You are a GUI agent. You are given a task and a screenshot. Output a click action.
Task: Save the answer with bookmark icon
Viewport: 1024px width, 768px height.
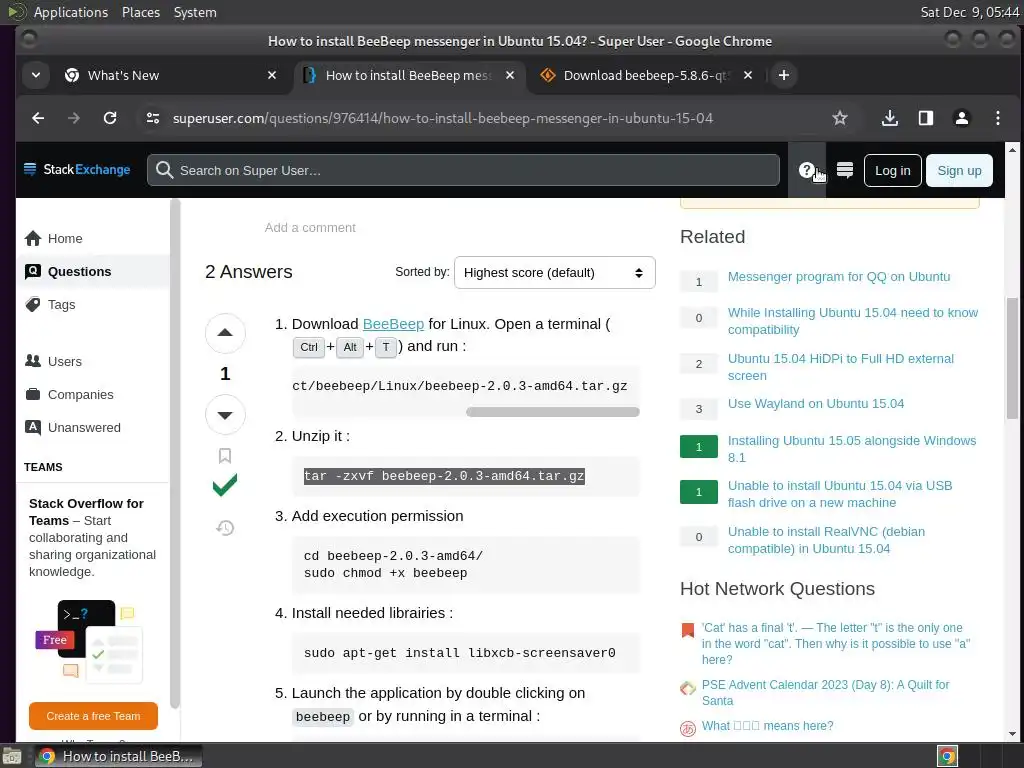point(225,455)
